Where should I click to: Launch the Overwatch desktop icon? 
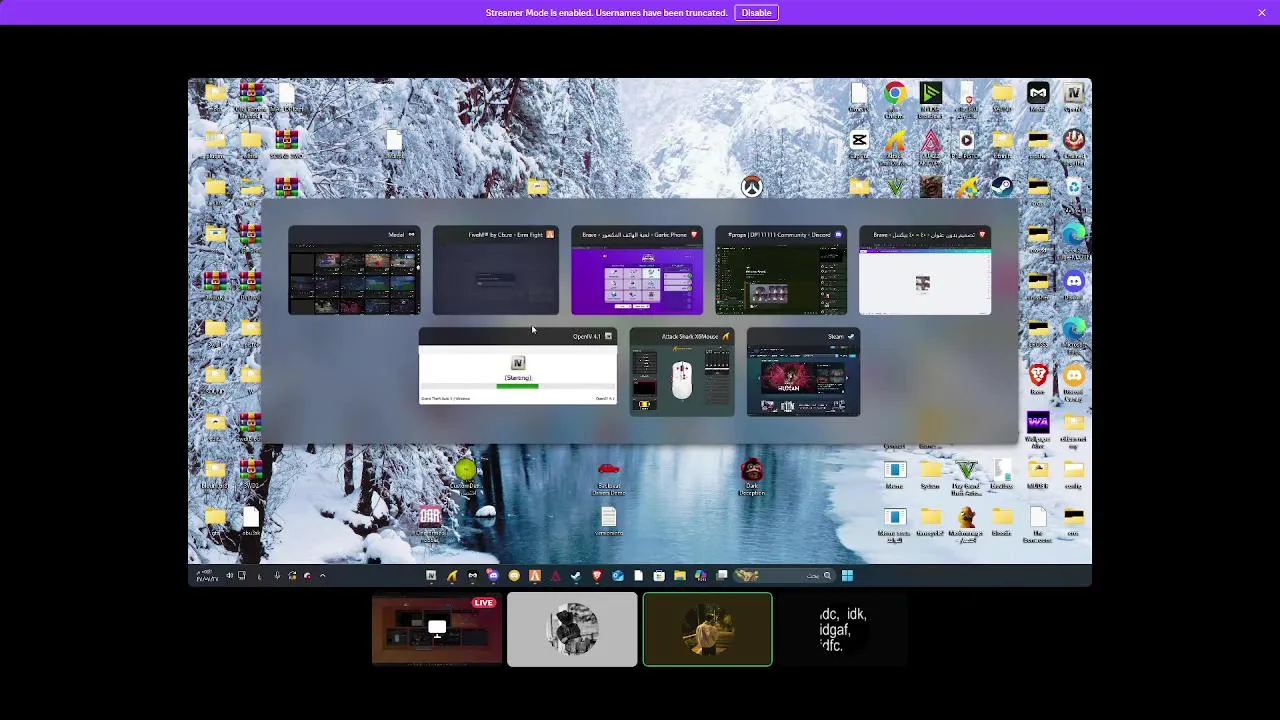[x=752, y=187]
